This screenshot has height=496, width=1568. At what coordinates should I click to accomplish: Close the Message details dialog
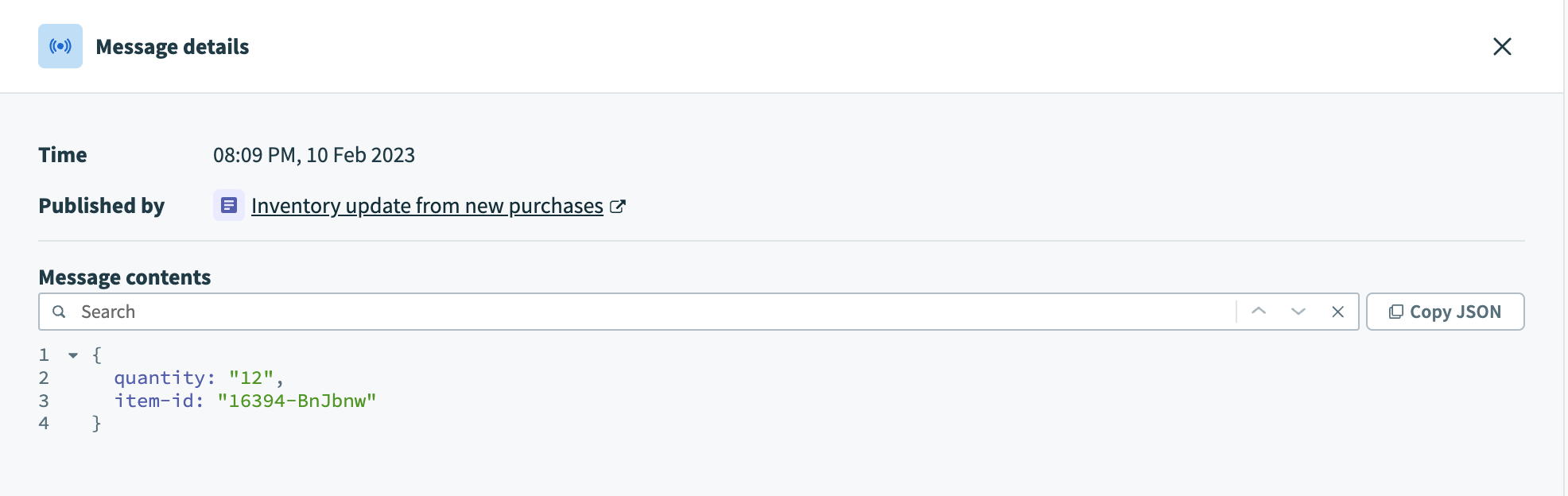coord(1504,46)
